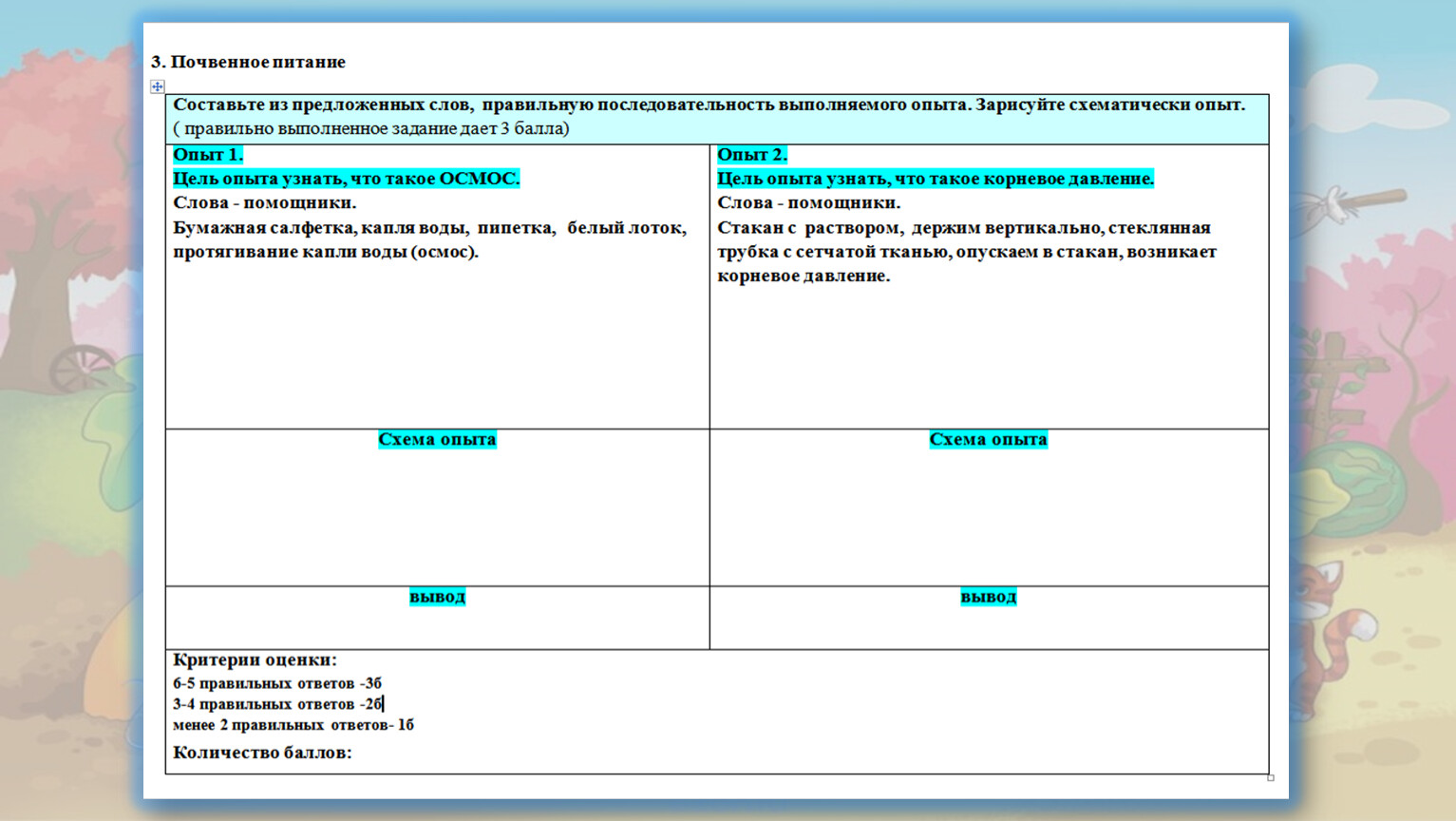Place cursor in the ОСМОС goal line

(x=346, y=179)
